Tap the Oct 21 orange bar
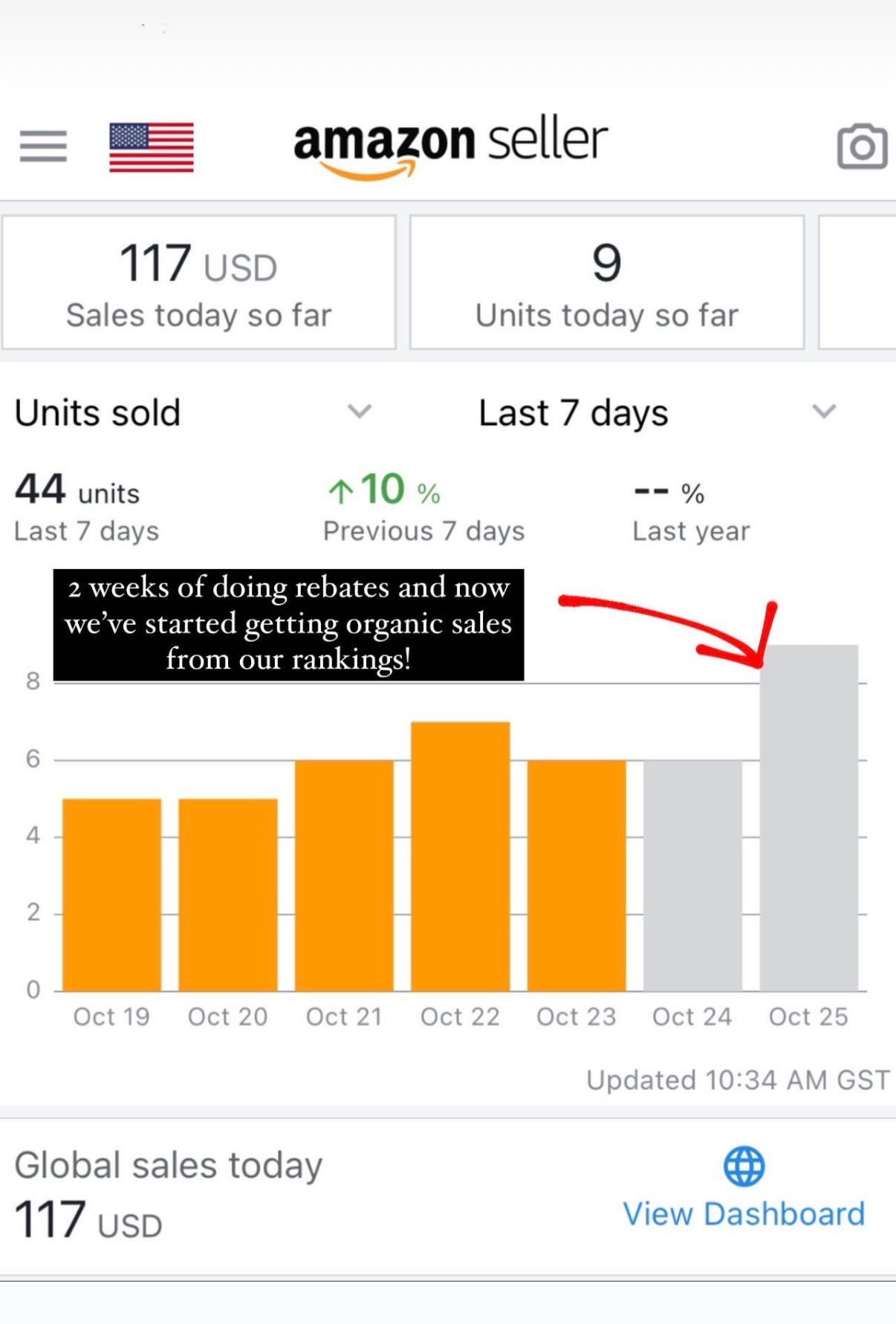Image resolution: width=896 pixels, height=1324 pixels. click(x=344, y=875)
